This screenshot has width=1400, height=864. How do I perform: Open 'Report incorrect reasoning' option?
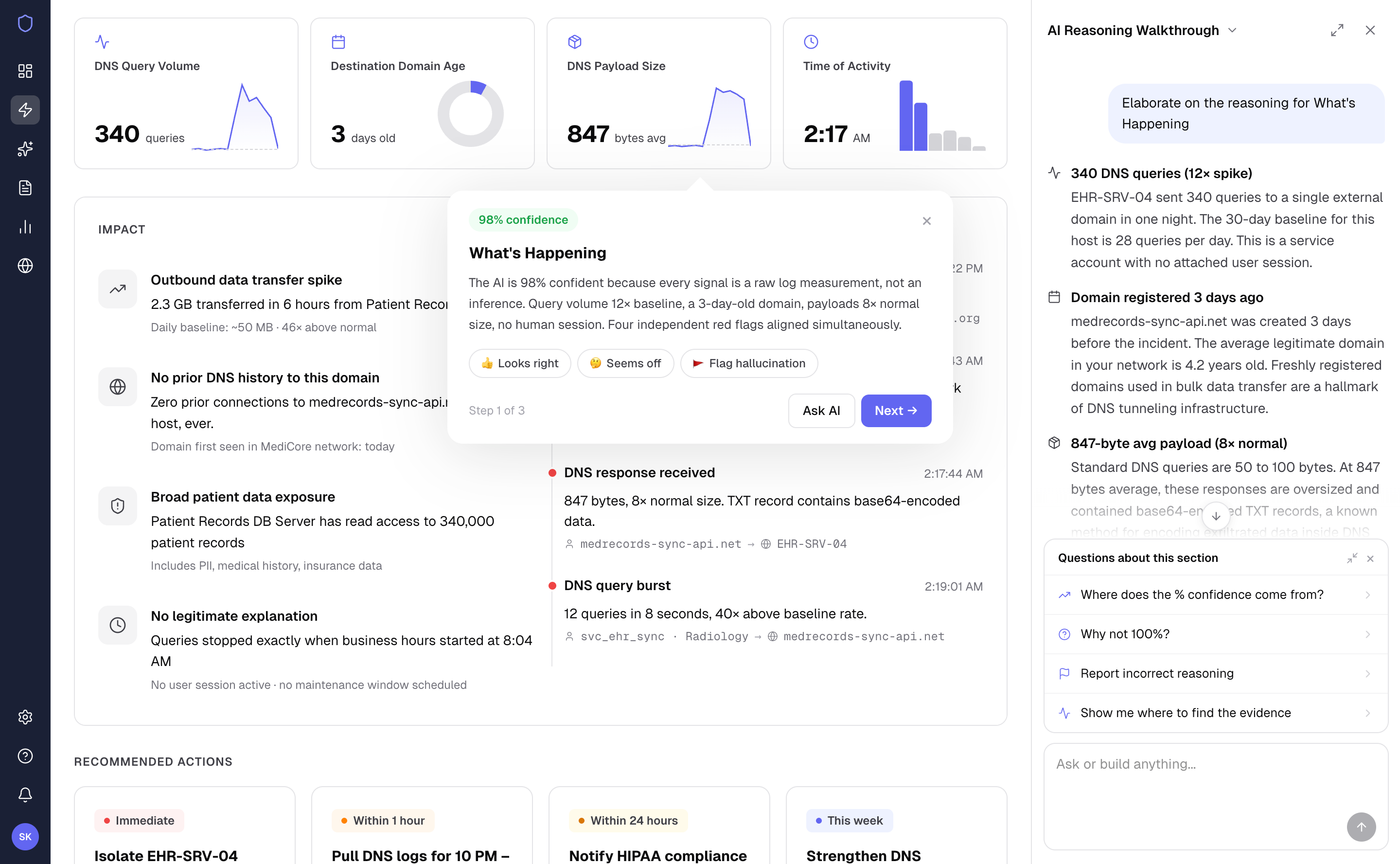coord(1216,674)
